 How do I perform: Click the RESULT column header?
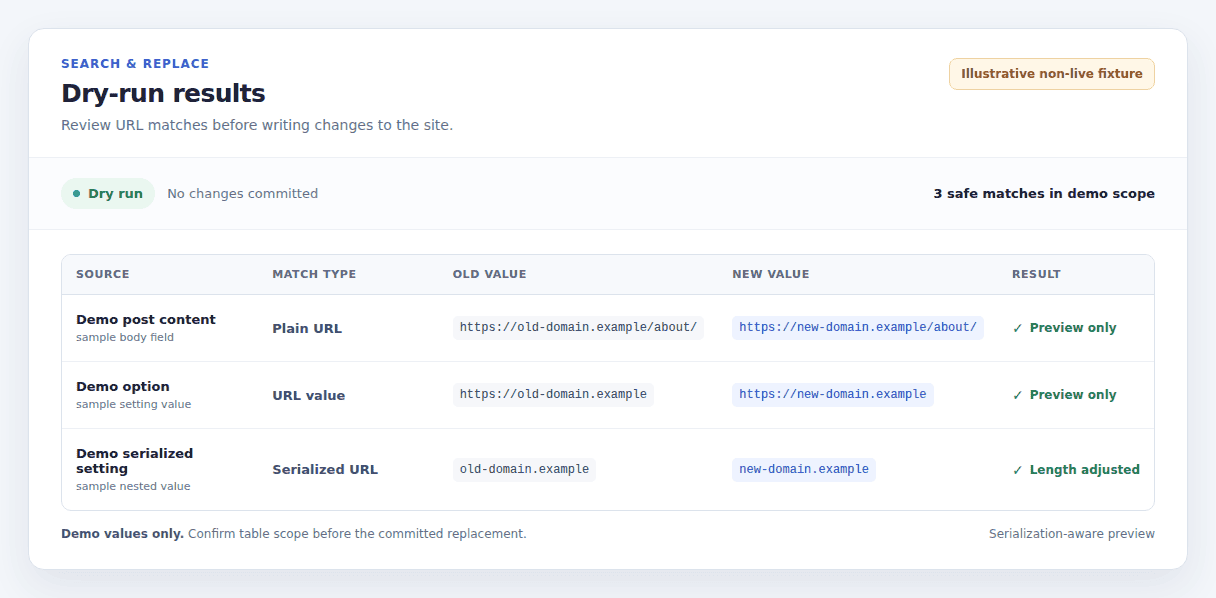point(1036,274)
